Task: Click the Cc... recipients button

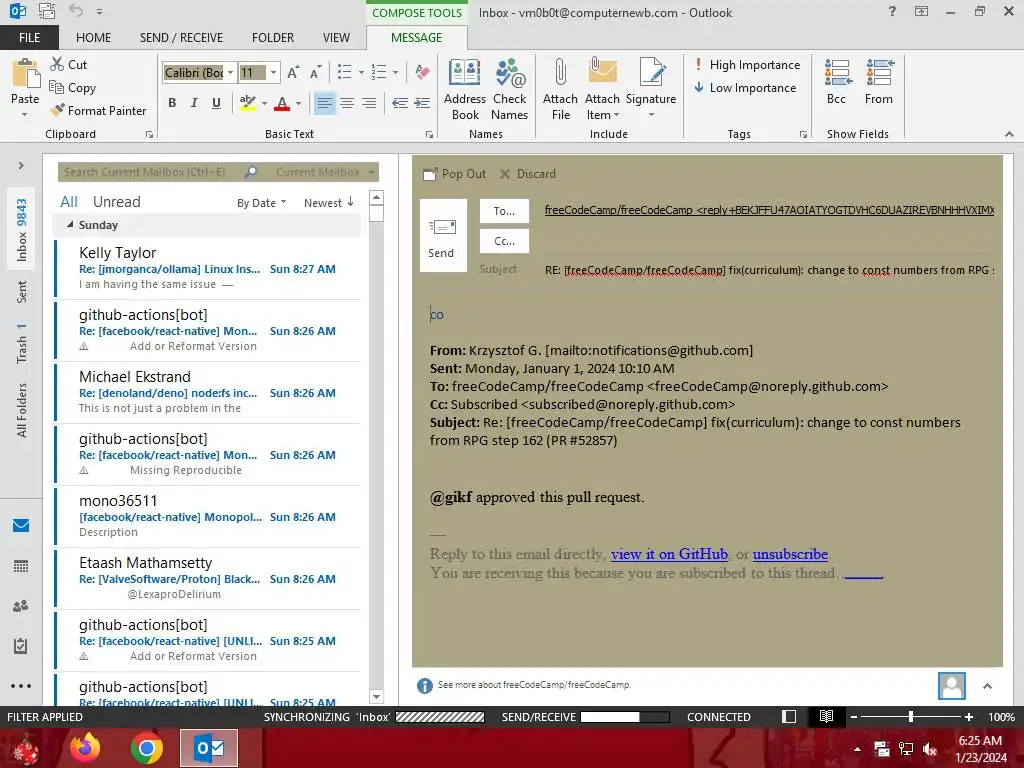Action: pyautogui.click(x=504, y=241)
